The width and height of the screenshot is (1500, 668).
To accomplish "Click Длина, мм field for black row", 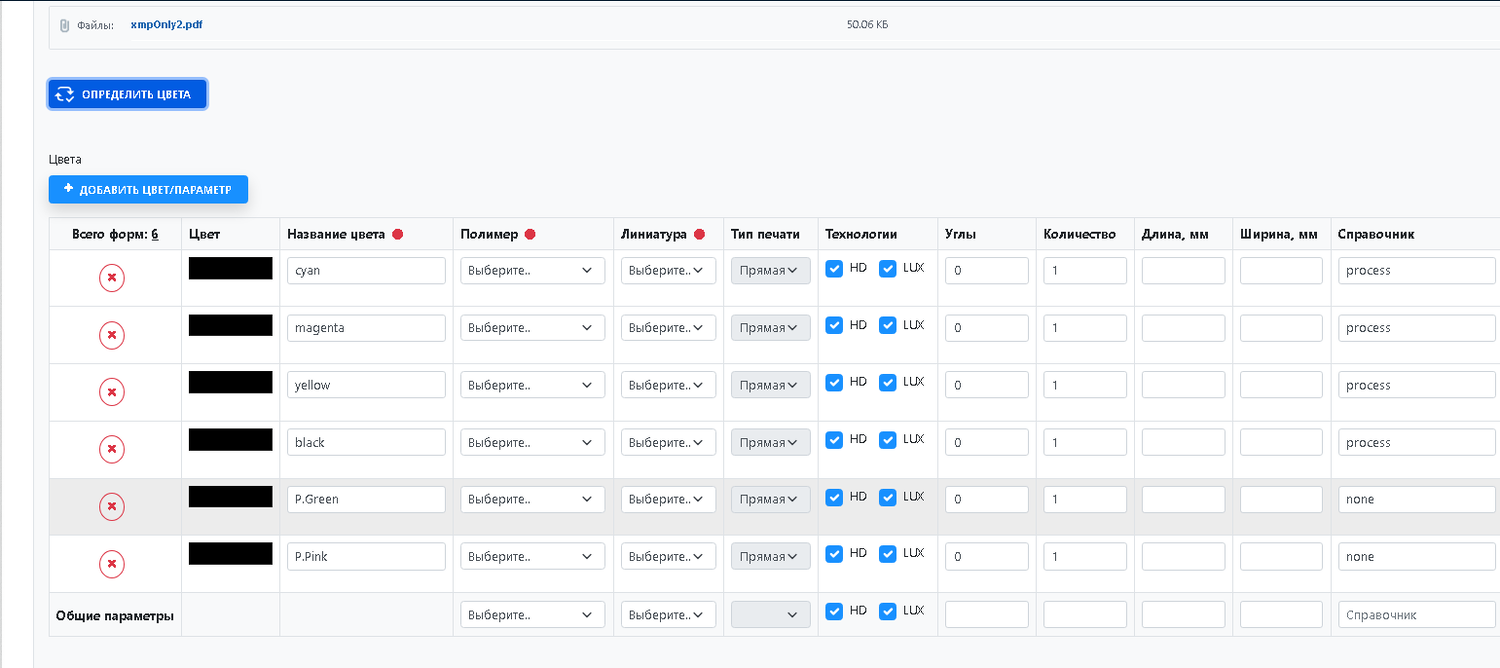I will [x=1183, y=442].
